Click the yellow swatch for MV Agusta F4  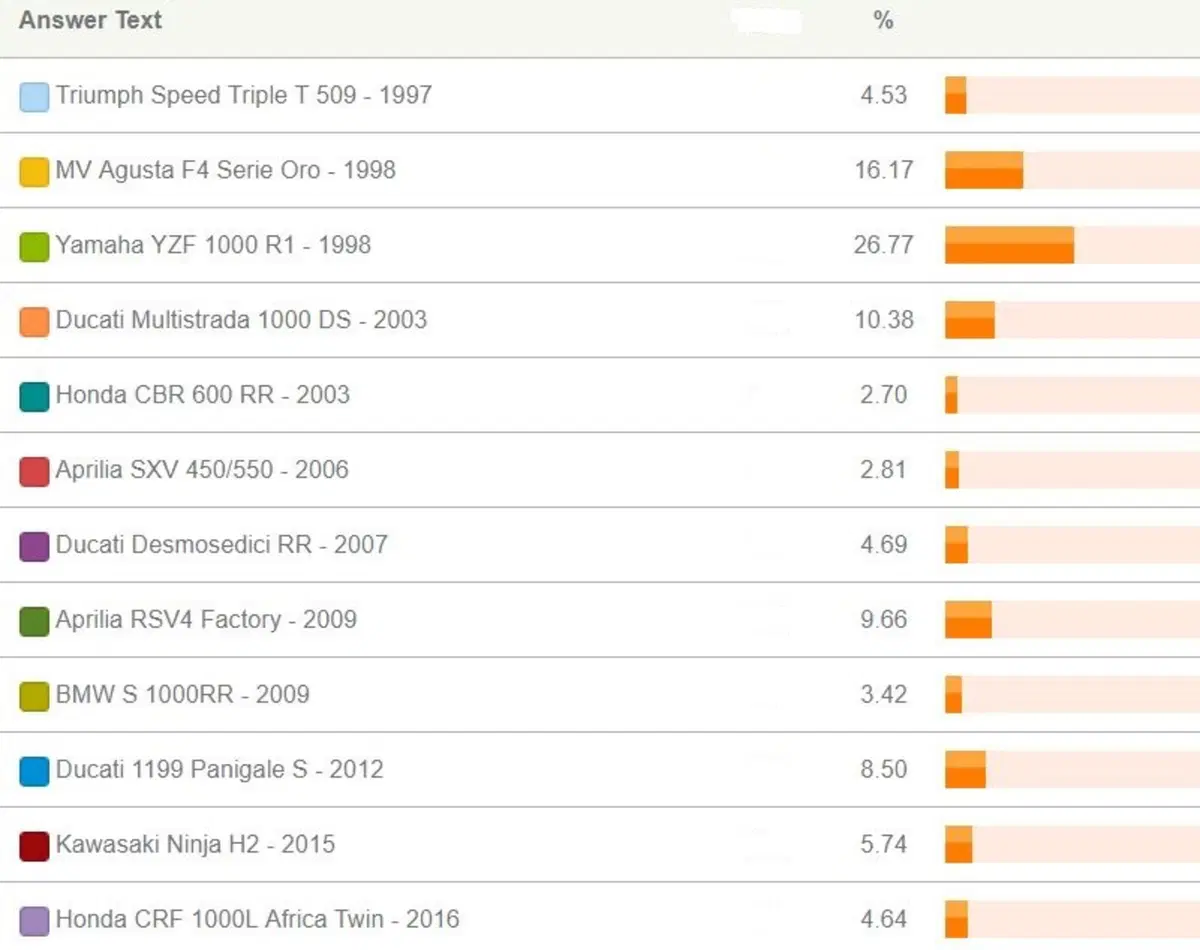click(x=34, y=172)
